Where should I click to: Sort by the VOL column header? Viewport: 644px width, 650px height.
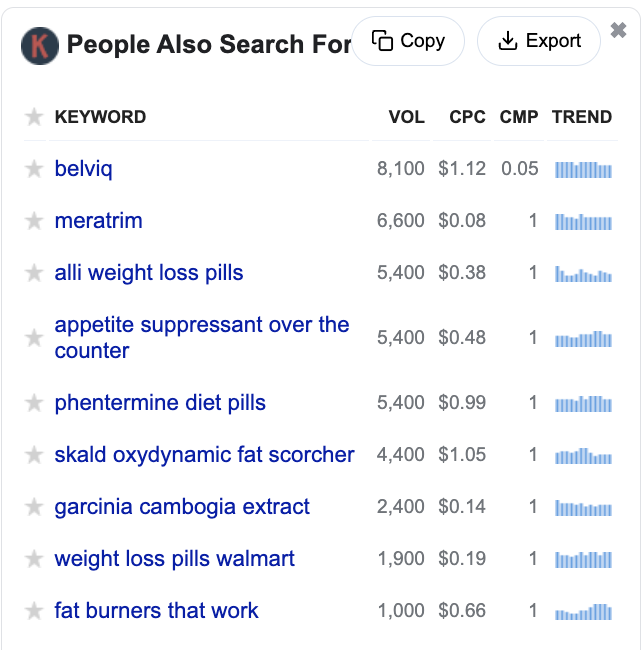(x=407, y=117)
